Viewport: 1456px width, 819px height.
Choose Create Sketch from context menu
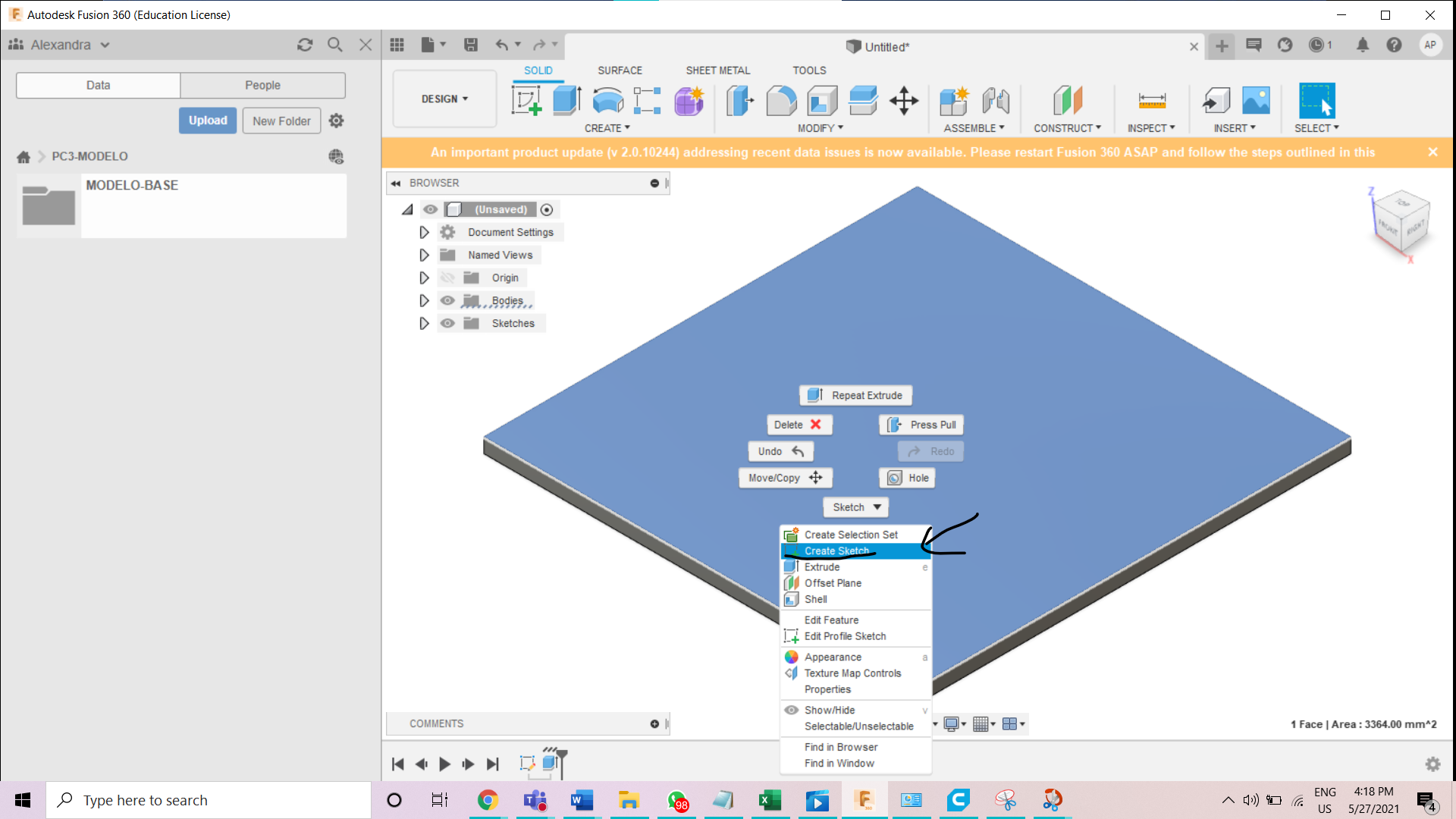pyautogui.click(x=836, y=551)
